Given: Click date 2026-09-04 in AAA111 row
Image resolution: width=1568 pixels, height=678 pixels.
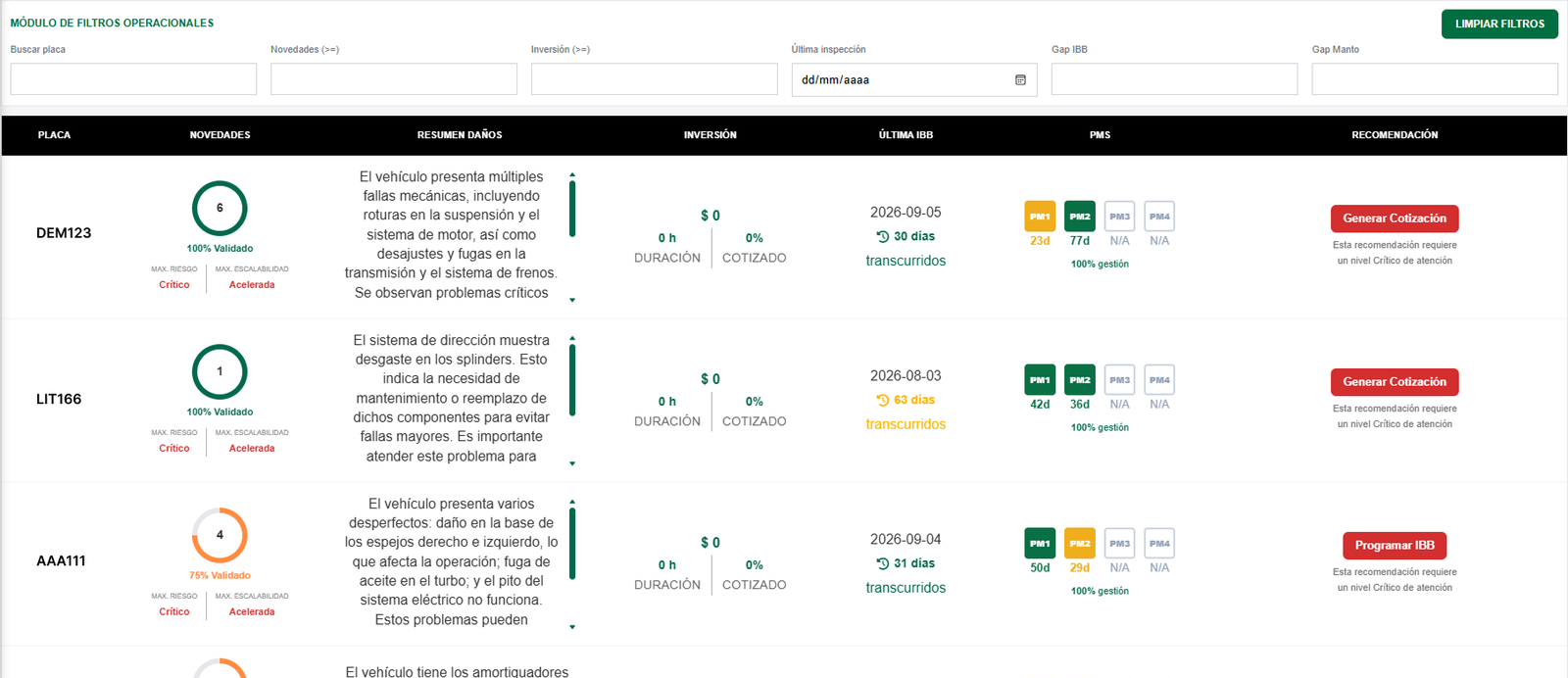Looking at the screenshot, I should pyautogui.click(x=906, y=540).
